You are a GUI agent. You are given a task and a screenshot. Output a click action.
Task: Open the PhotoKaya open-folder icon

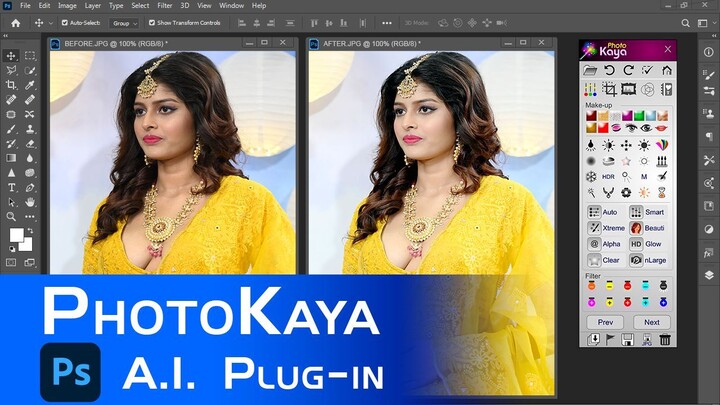tap(590, 70)
